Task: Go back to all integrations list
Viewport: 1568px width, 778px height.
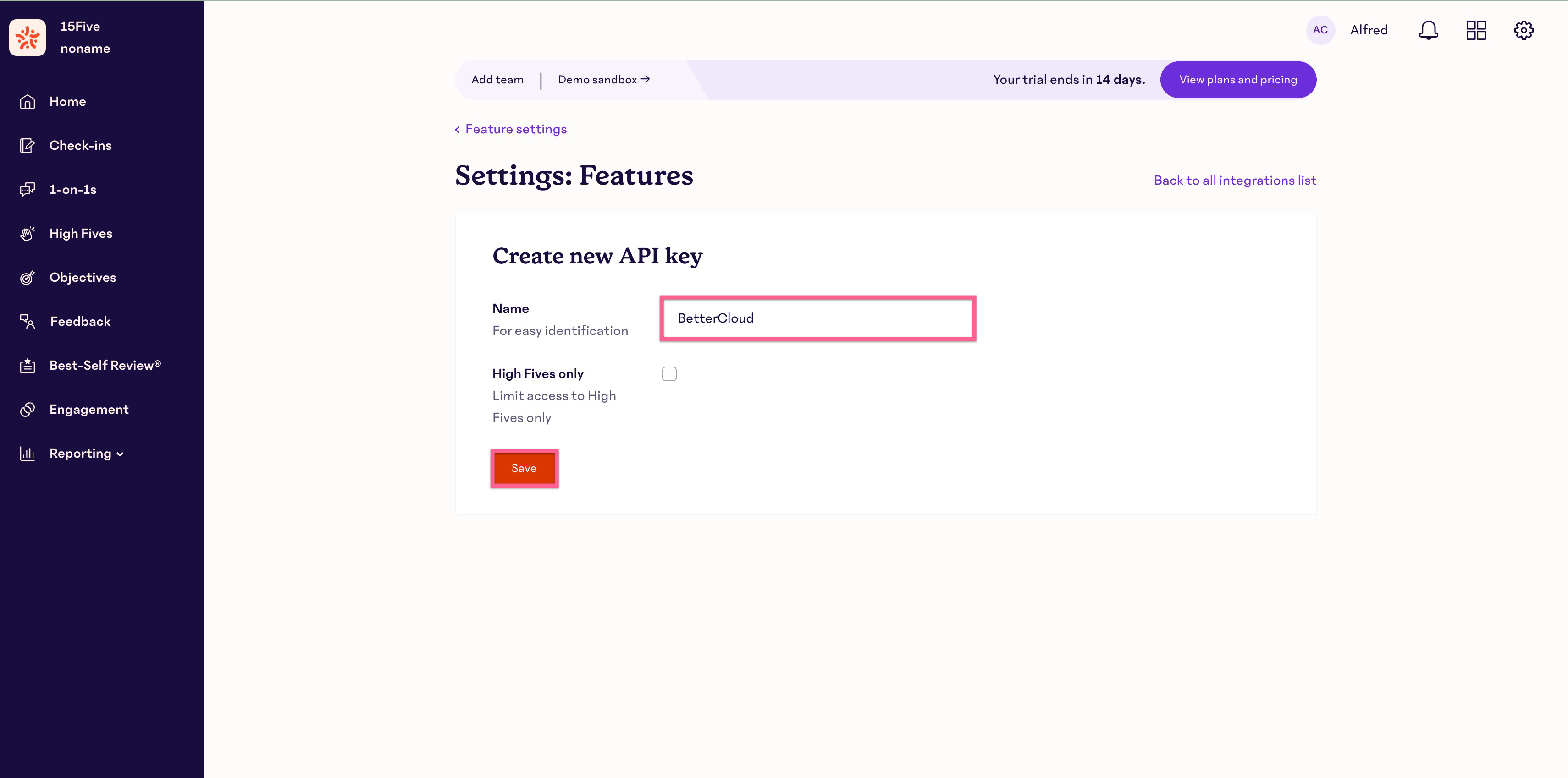Action: [x=1234, y=180]
